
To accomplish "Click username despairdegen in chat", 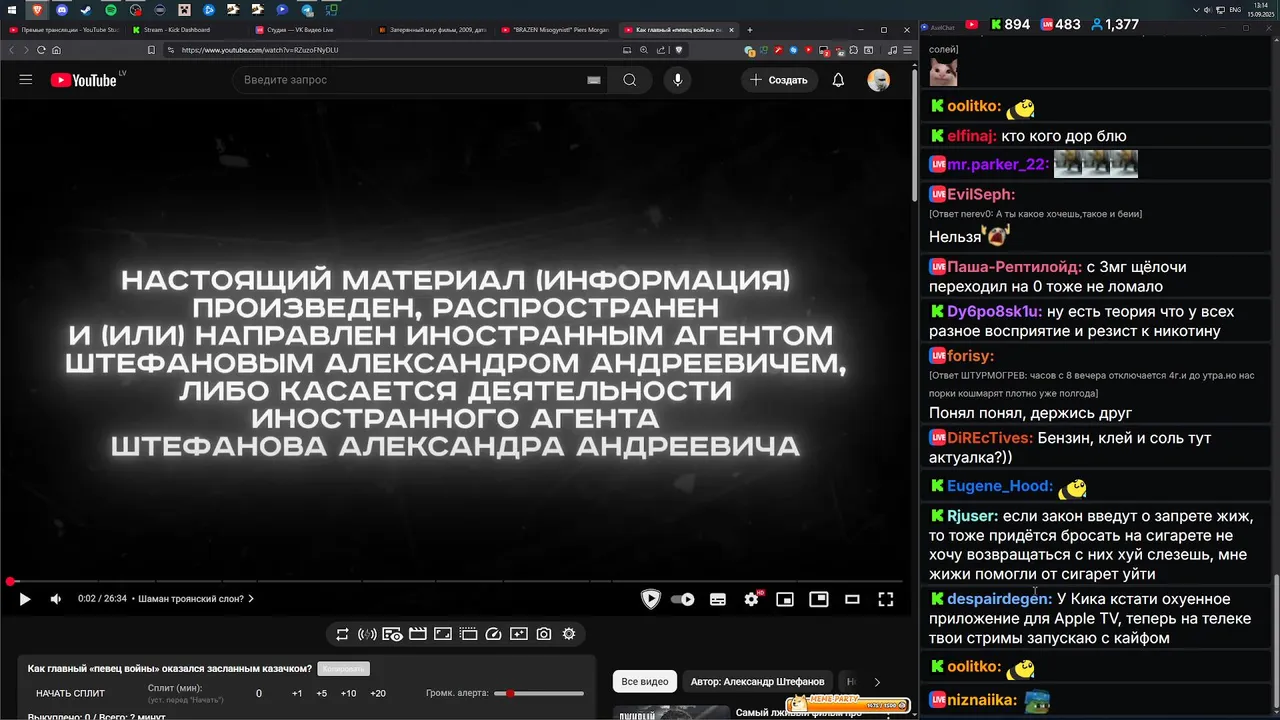I will point(999,599).
